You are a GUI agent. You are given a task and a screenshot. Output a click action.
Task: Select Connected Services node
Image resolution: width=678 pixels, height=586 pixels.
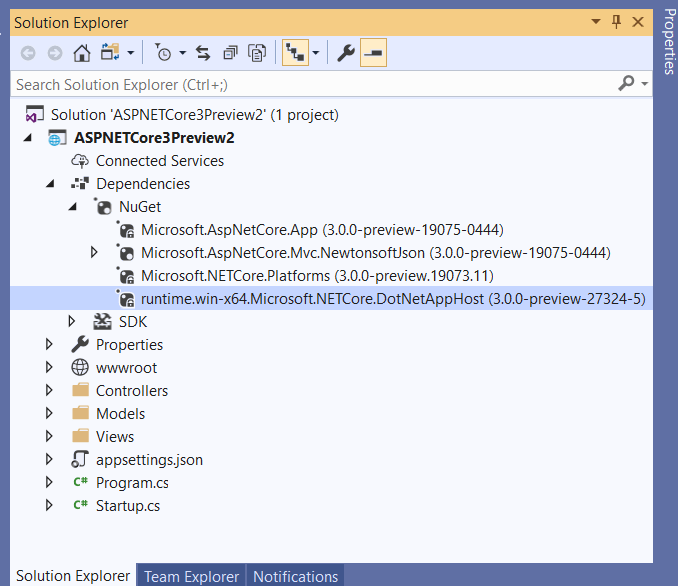[160, 160]
